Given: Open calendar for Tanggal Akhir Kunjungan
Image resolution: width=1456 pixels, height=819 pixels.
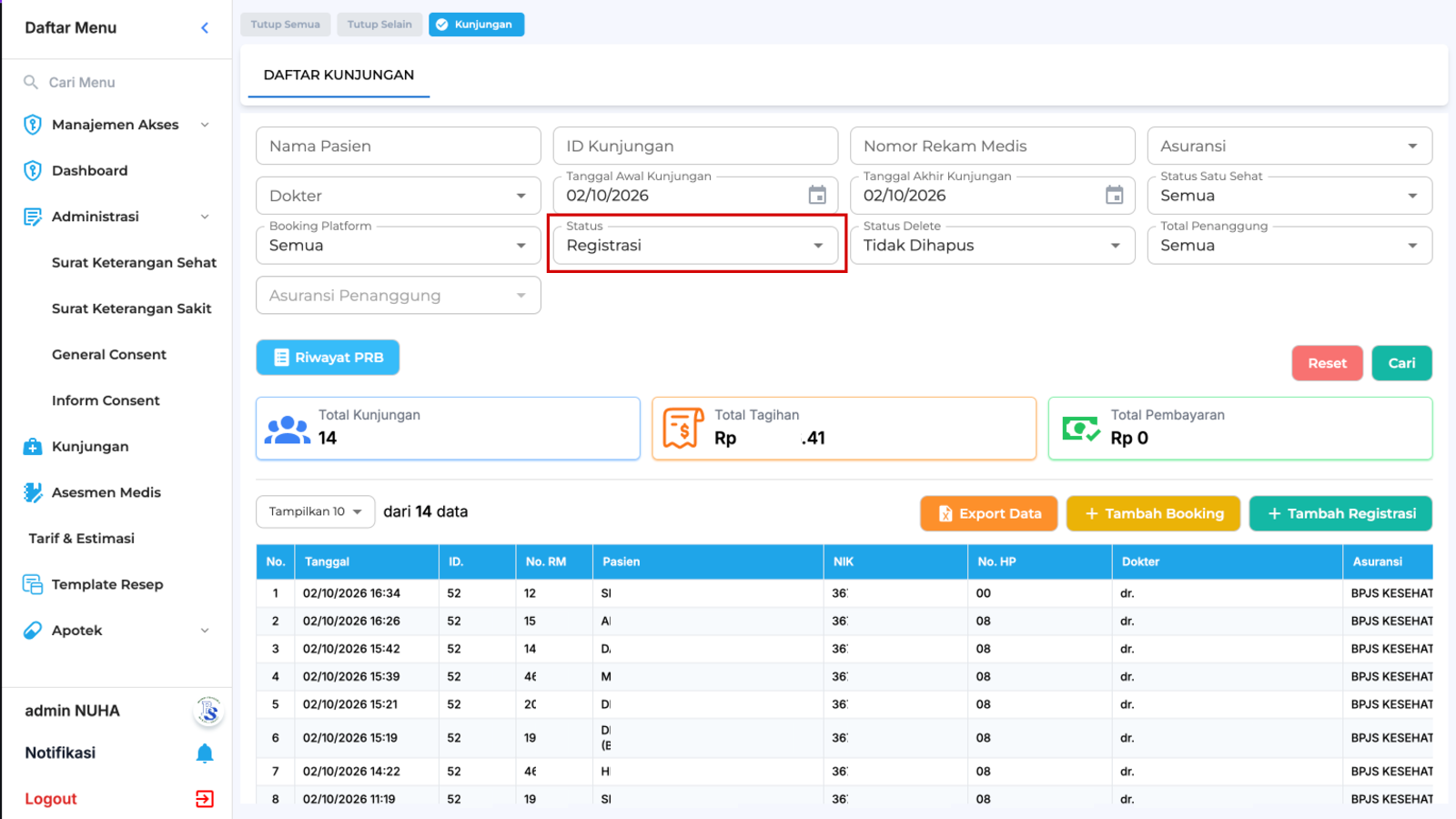Looking at the screenshot, I should pyautogui.click(x=1114, y=195).
